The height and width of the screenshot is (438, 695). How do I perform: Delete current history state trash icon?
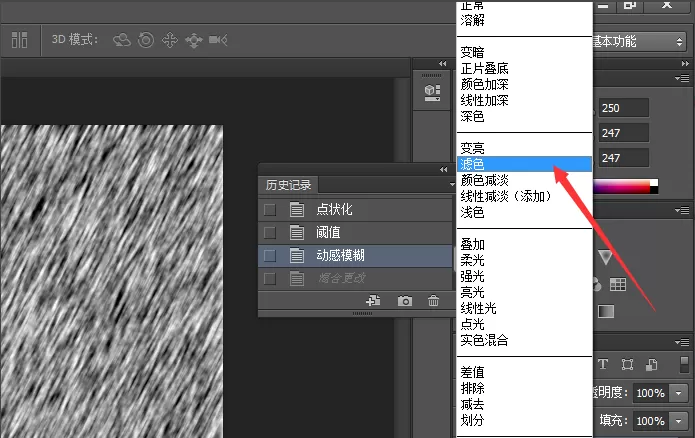433,301
